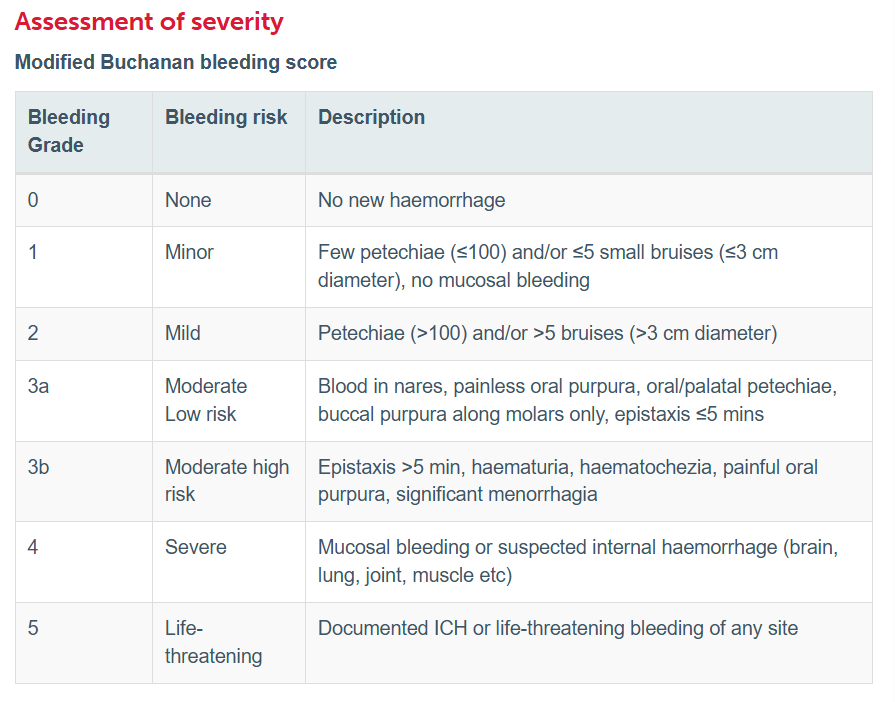Click the 'Epistaxis >5 min' description

(568, 481)
